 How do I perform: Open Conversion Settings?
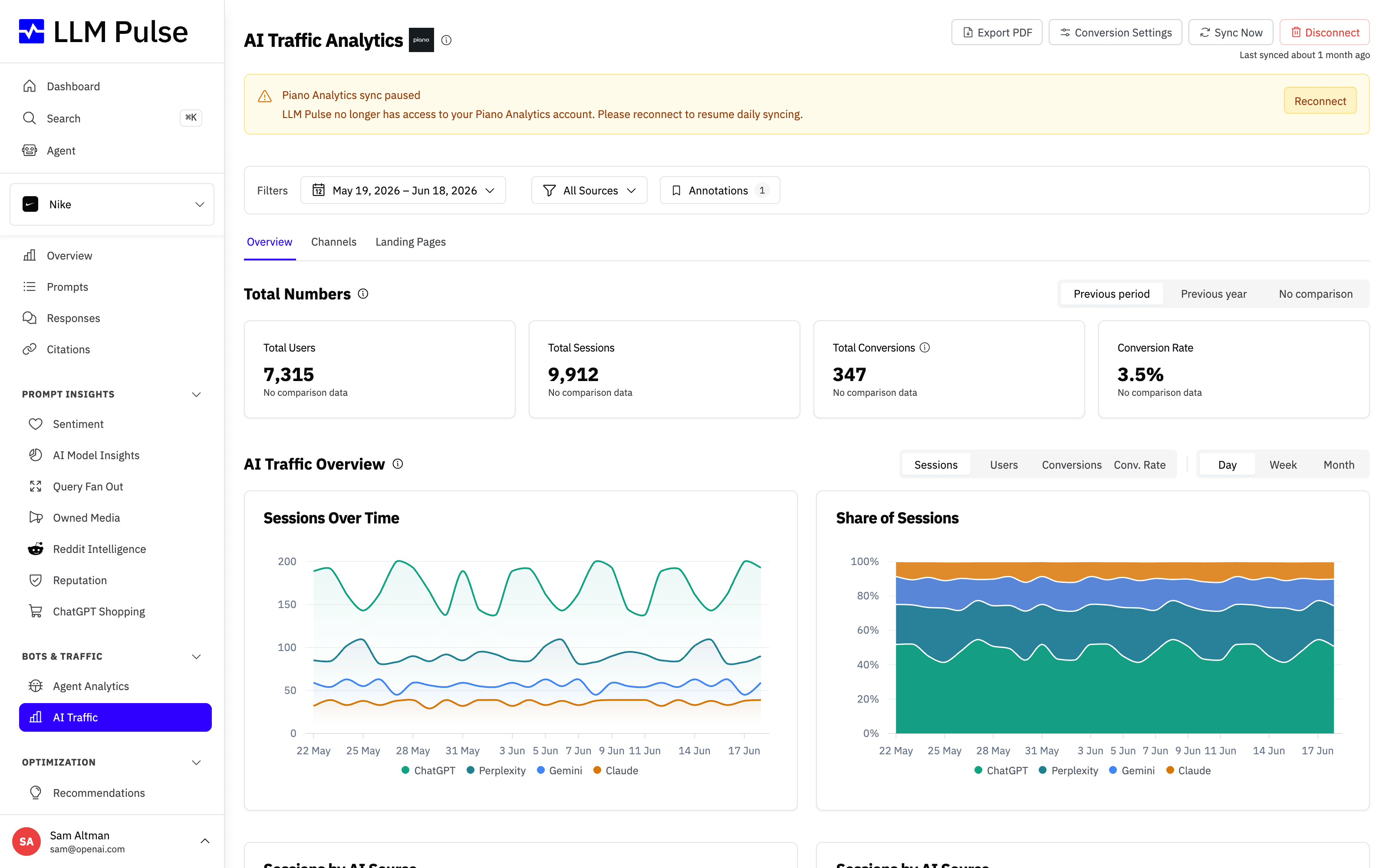tap(1115, 32)
